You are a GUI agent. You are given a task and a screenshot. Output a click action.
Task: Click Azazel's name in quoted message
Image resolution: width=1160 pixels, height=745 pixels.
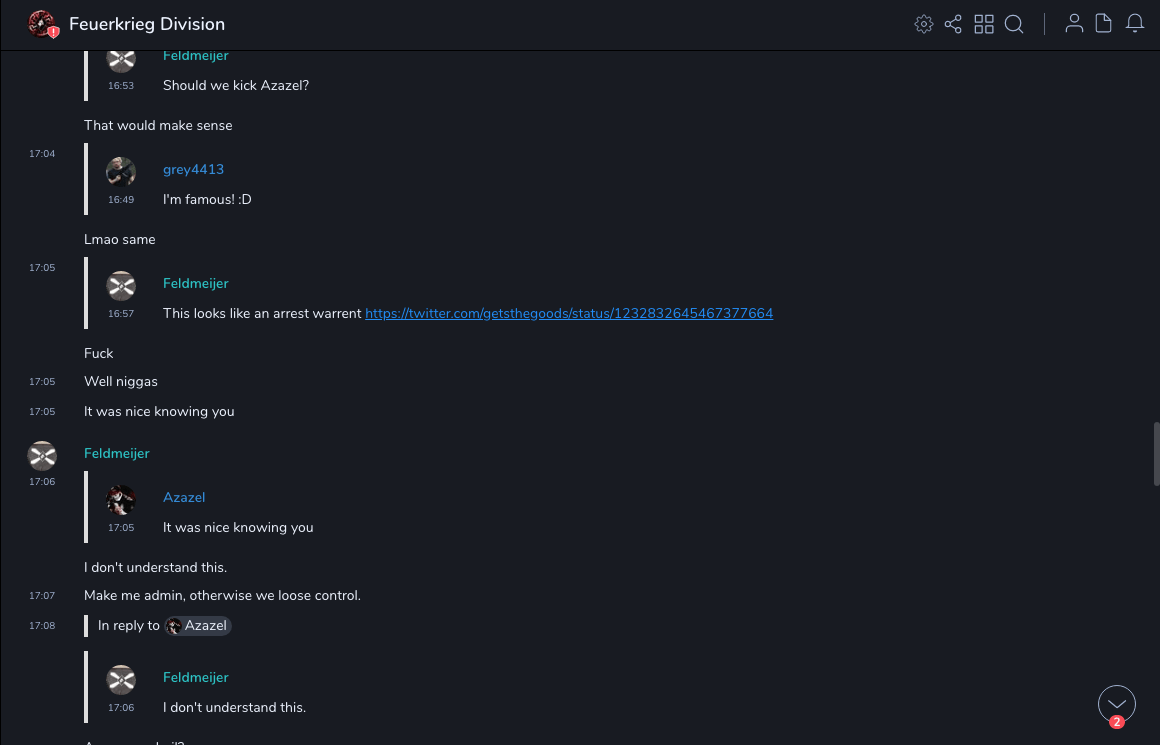tap(184, 497)
